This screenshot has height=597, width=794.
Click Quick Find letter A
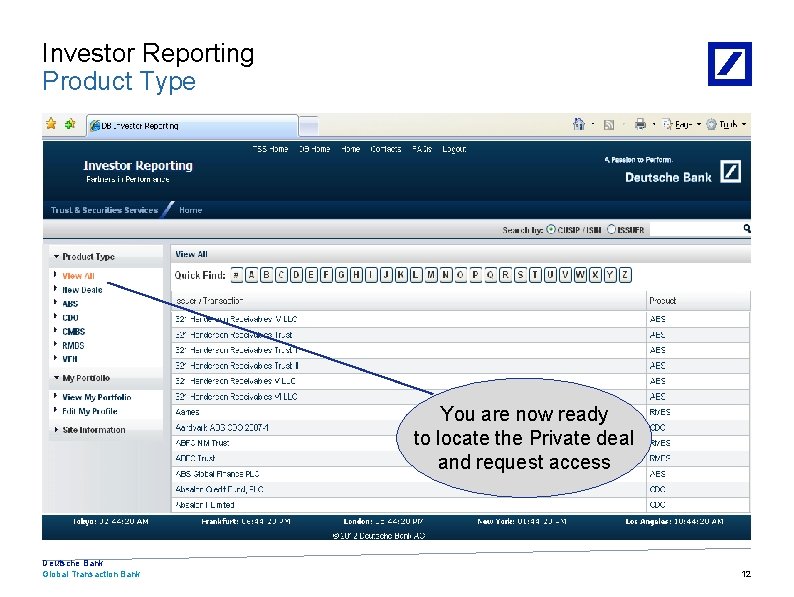pyautogui.click(x=251, y=275)
